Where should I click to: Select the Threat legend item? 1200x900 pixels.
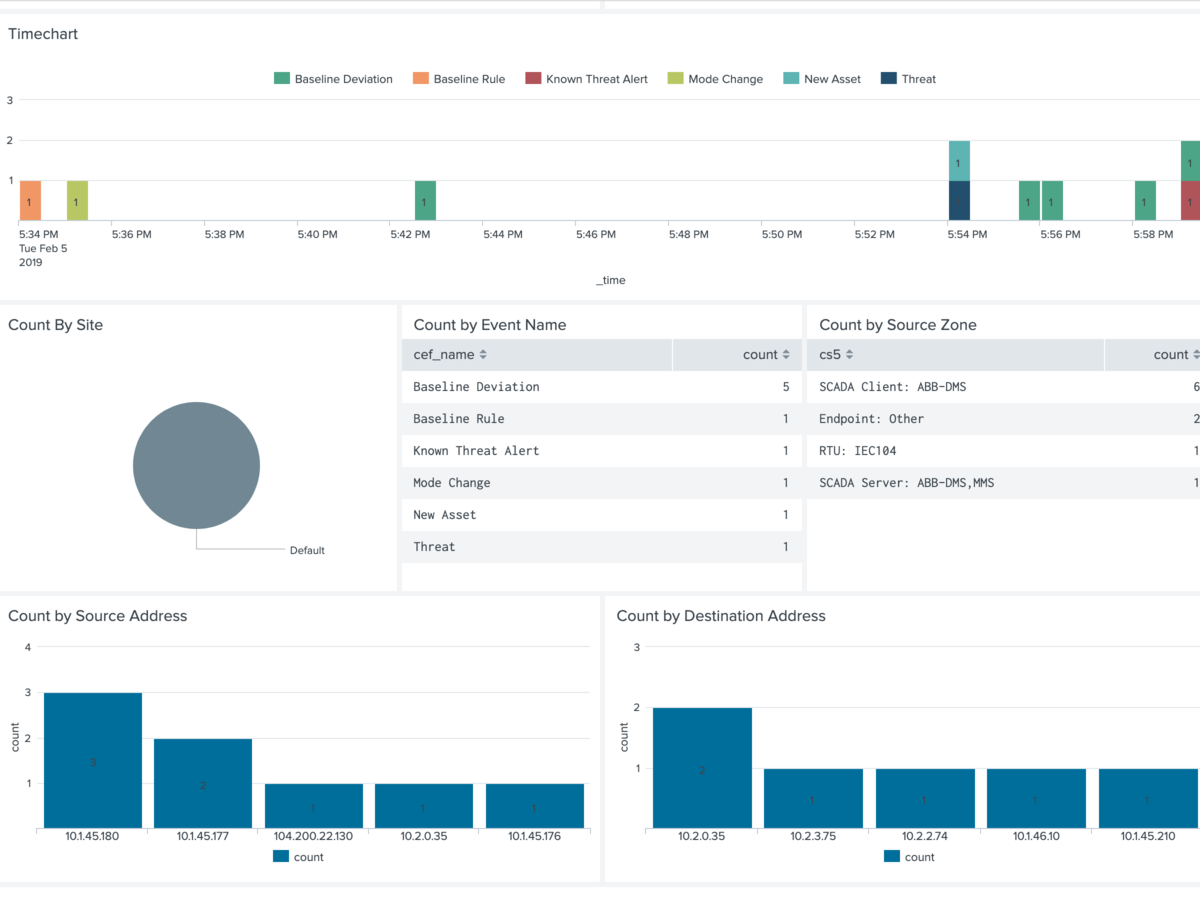coord(918,79)
